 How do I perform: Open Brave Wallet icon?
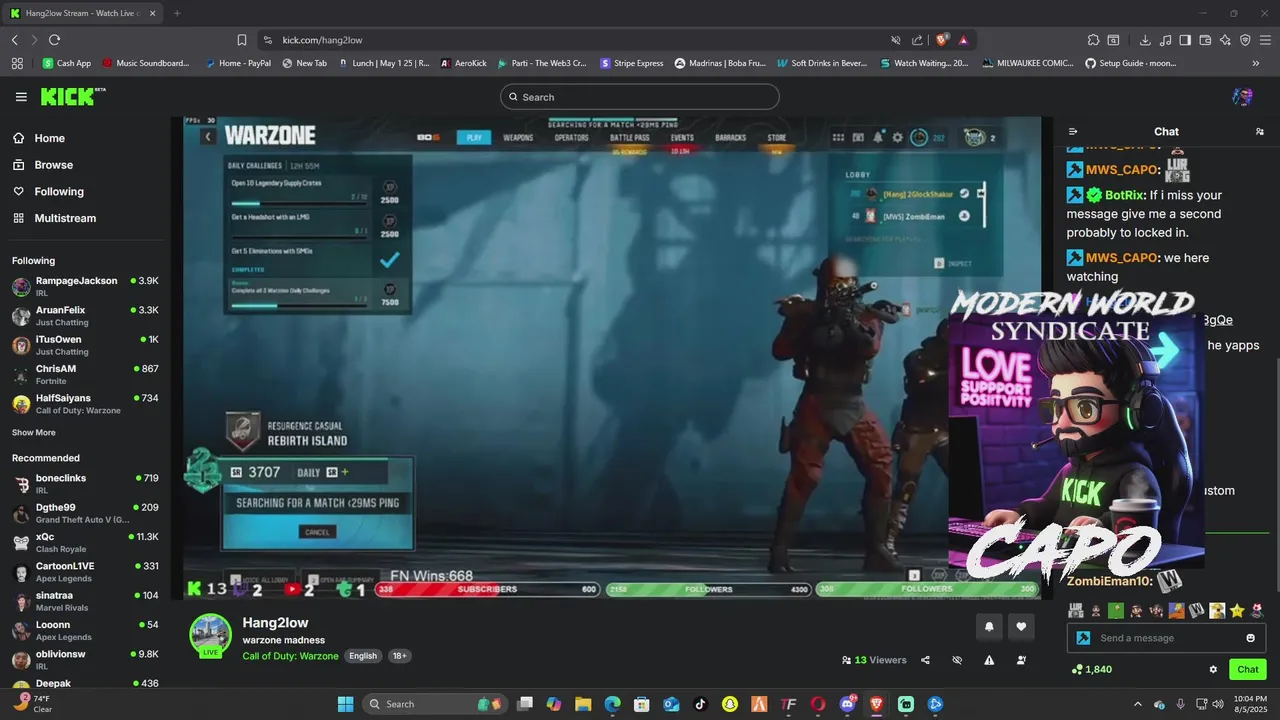pyautogui.click(x=1205, y=40)
